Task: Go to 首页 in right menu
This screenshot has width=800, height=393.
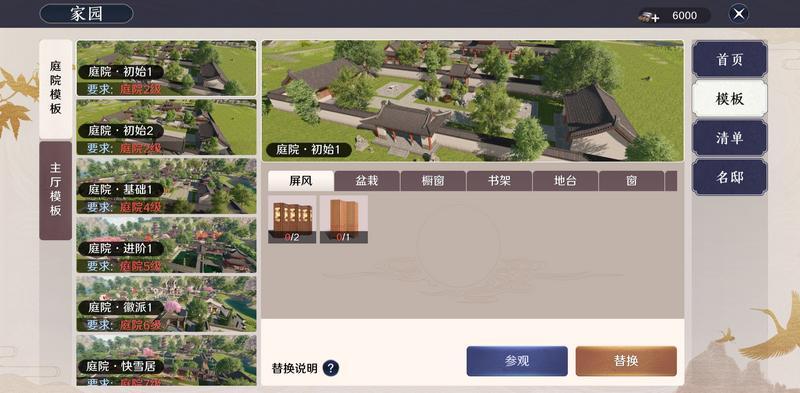Action: click(x=730, y=59)
